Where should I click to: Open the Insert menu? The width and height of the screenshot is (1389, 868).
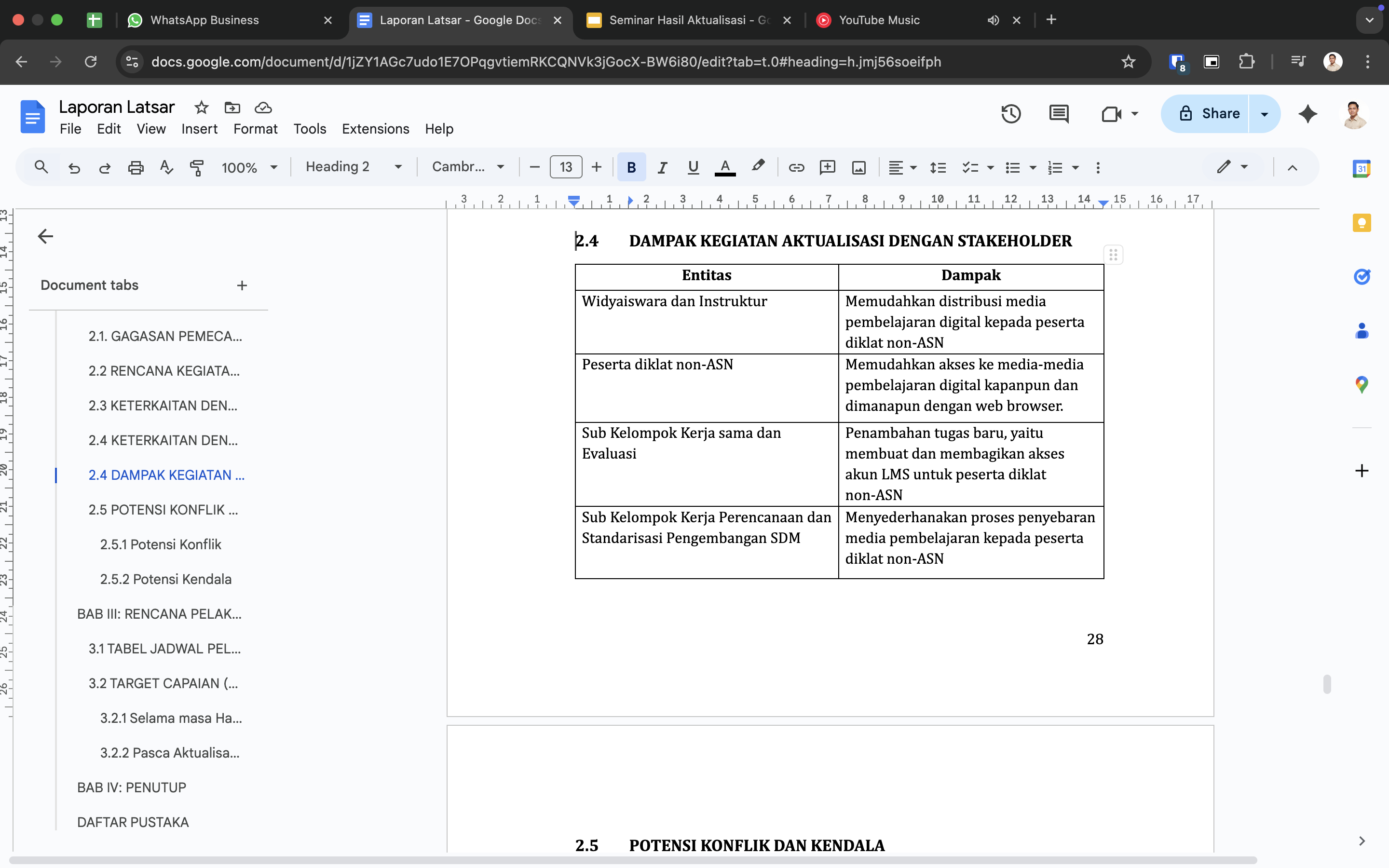(199, 129)
